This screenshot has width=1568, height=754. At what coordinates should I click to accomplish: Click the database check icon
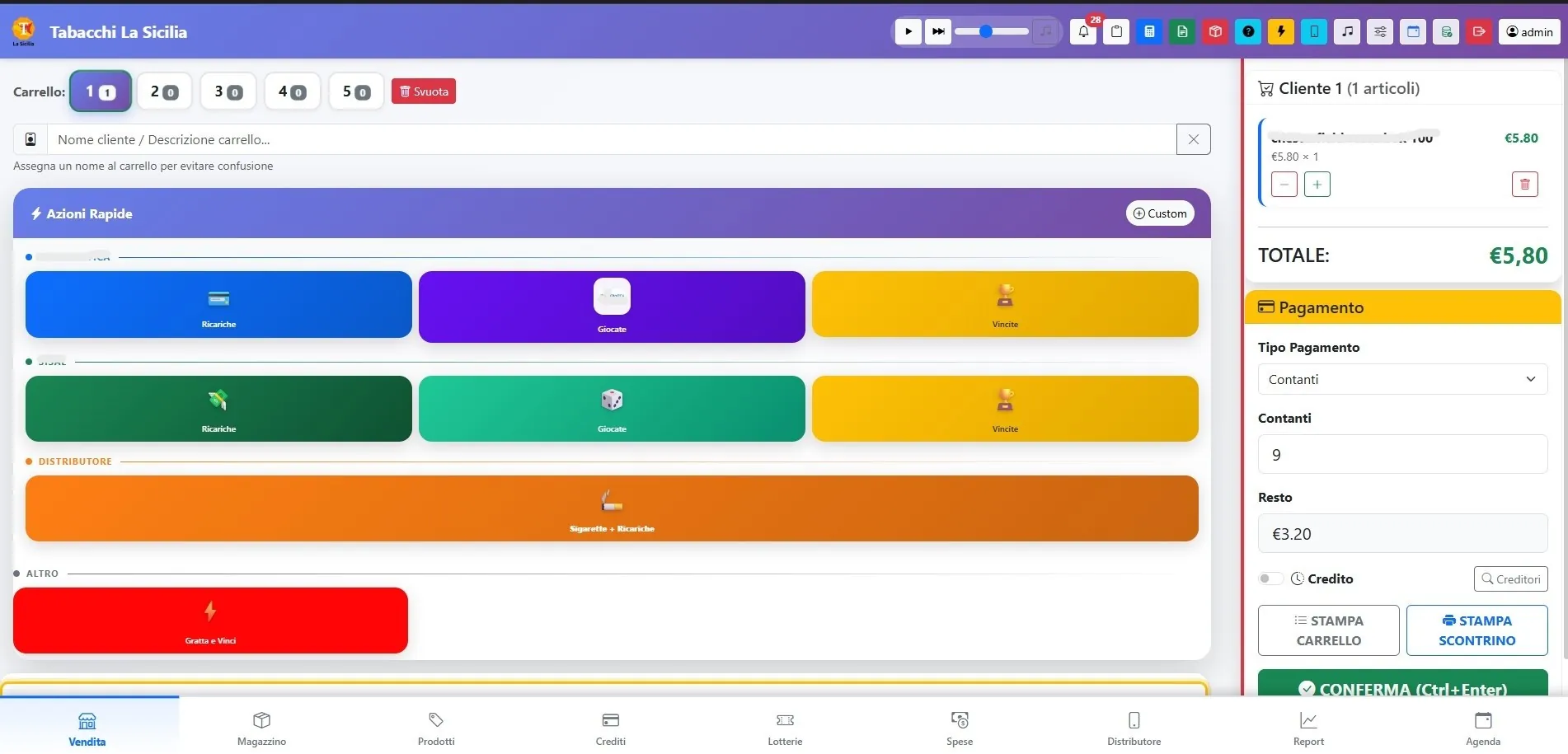click(1446, 32)
